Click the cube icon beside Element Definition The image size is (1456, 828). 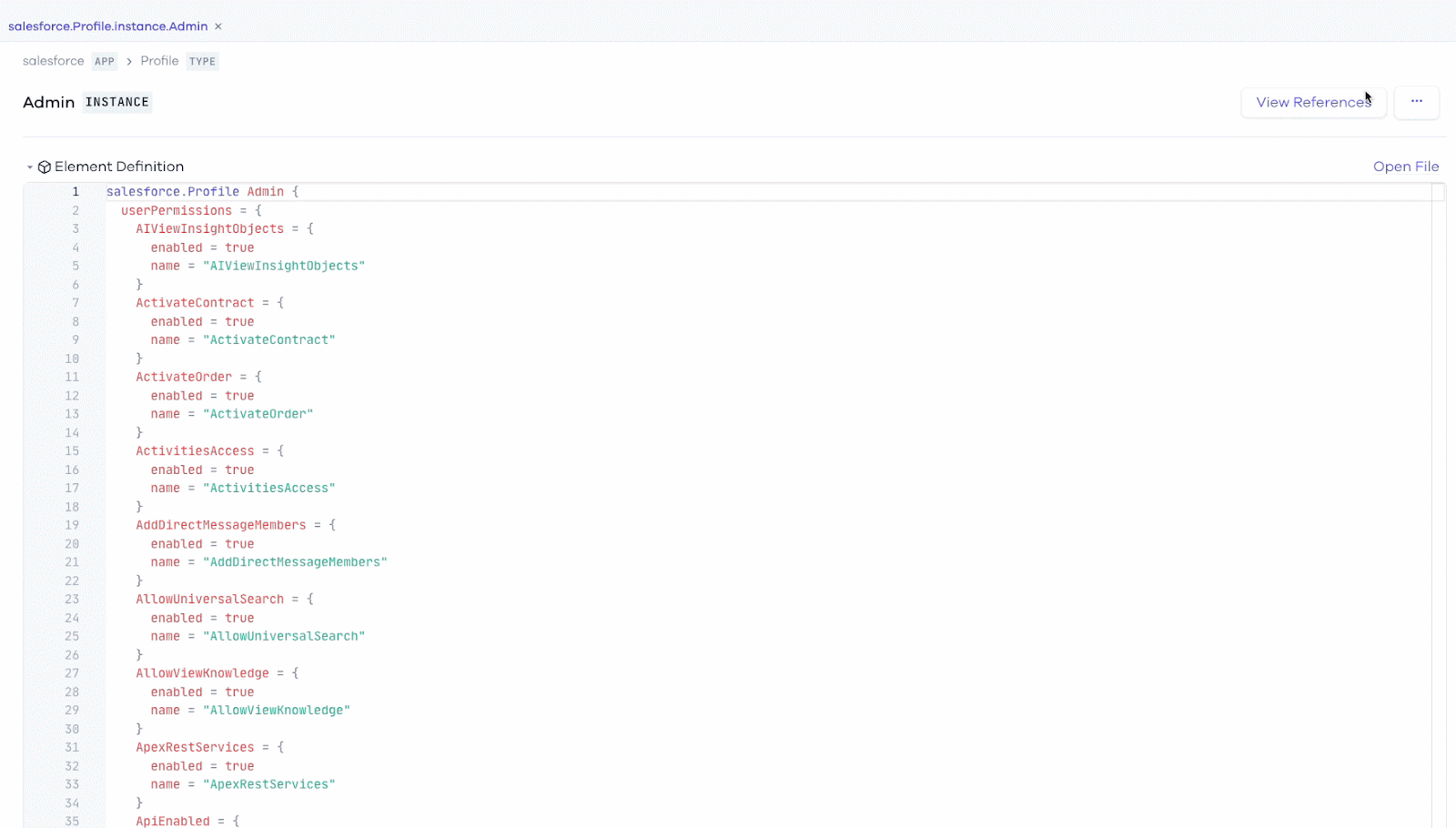[44, 167]
